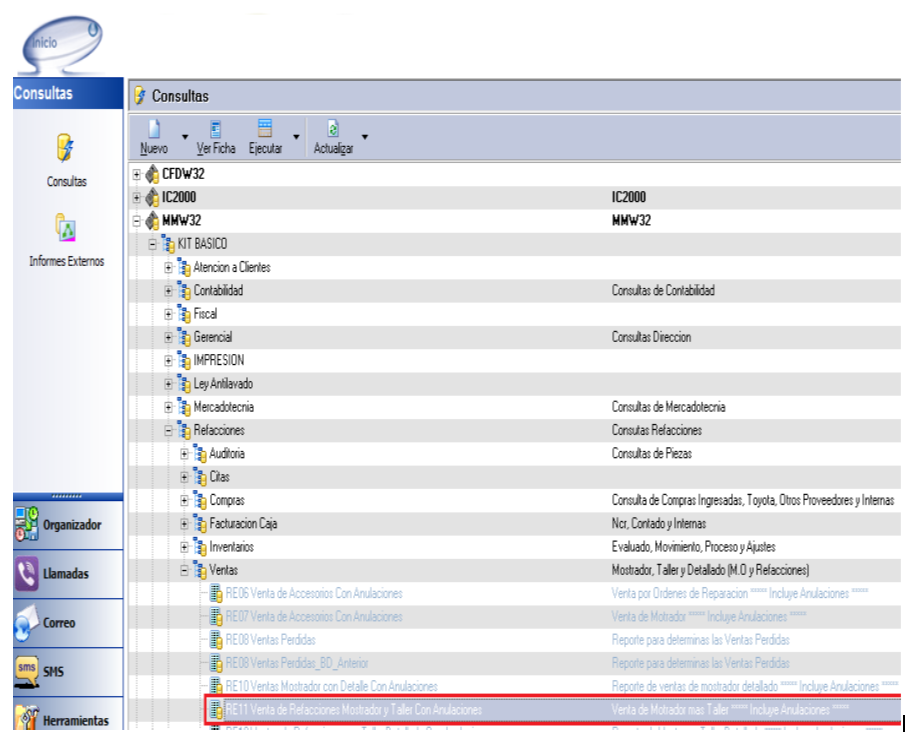Select the Auditoria folder label

[x=227, y=454]
